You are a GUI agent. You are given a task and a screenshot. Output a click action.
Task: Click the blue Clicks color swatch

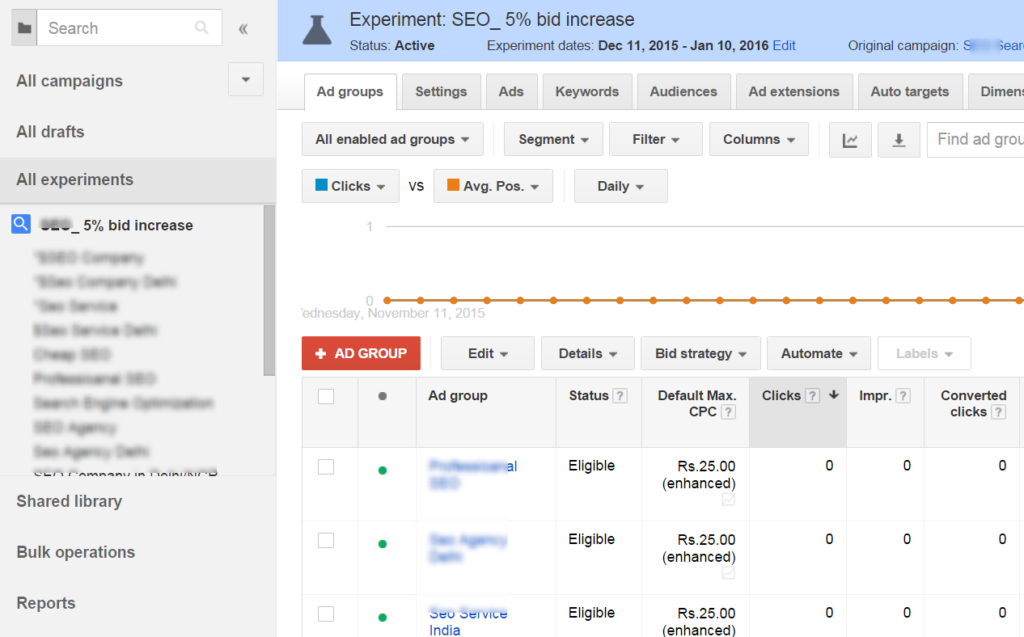coord(324,186)
